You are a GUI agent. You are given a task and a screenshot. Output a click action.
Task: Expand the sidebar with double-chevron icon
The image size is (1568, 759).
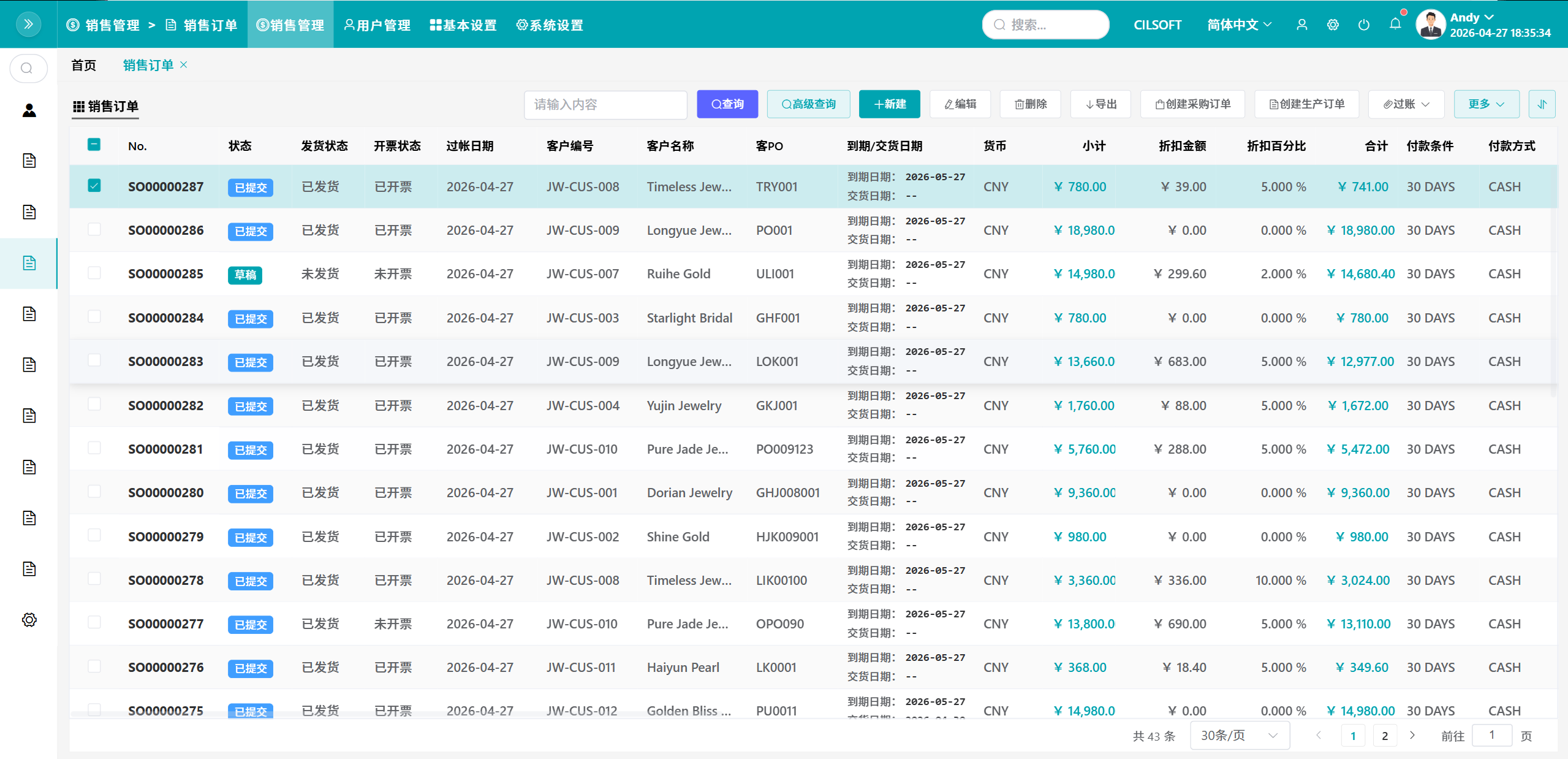coord(28,25)
